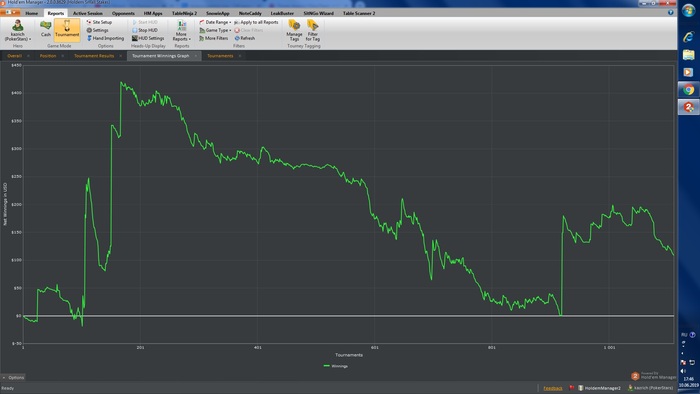Switch to the Overall report tab

point(14,56)
